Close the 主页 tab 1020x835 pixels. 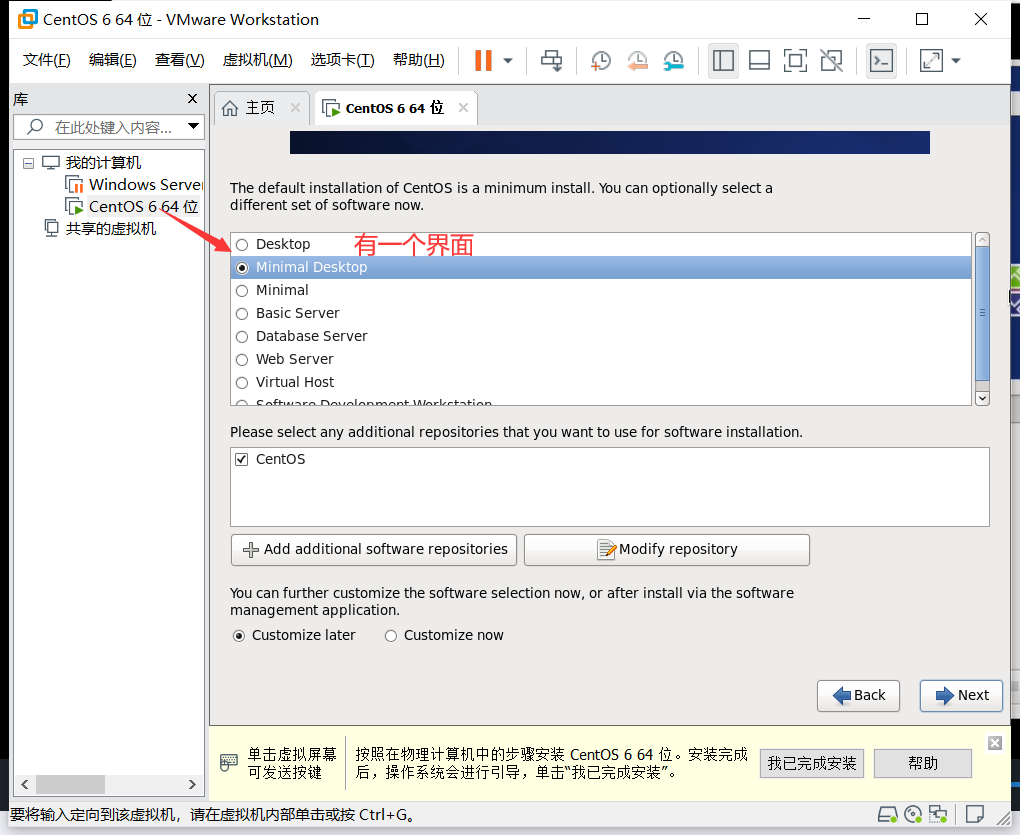295,107
